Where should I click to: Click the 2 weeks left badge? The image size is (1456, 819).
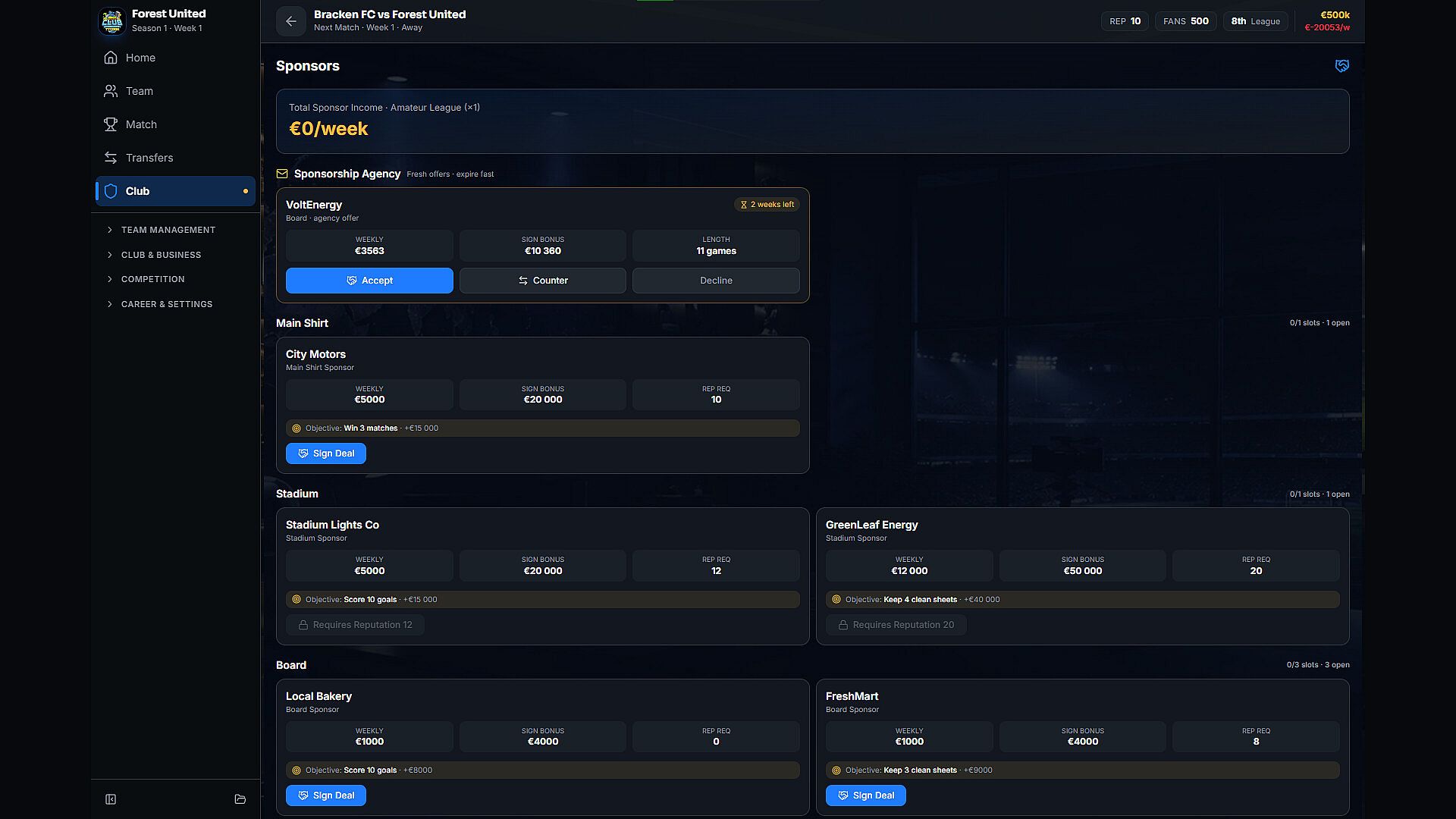point(767,205)
